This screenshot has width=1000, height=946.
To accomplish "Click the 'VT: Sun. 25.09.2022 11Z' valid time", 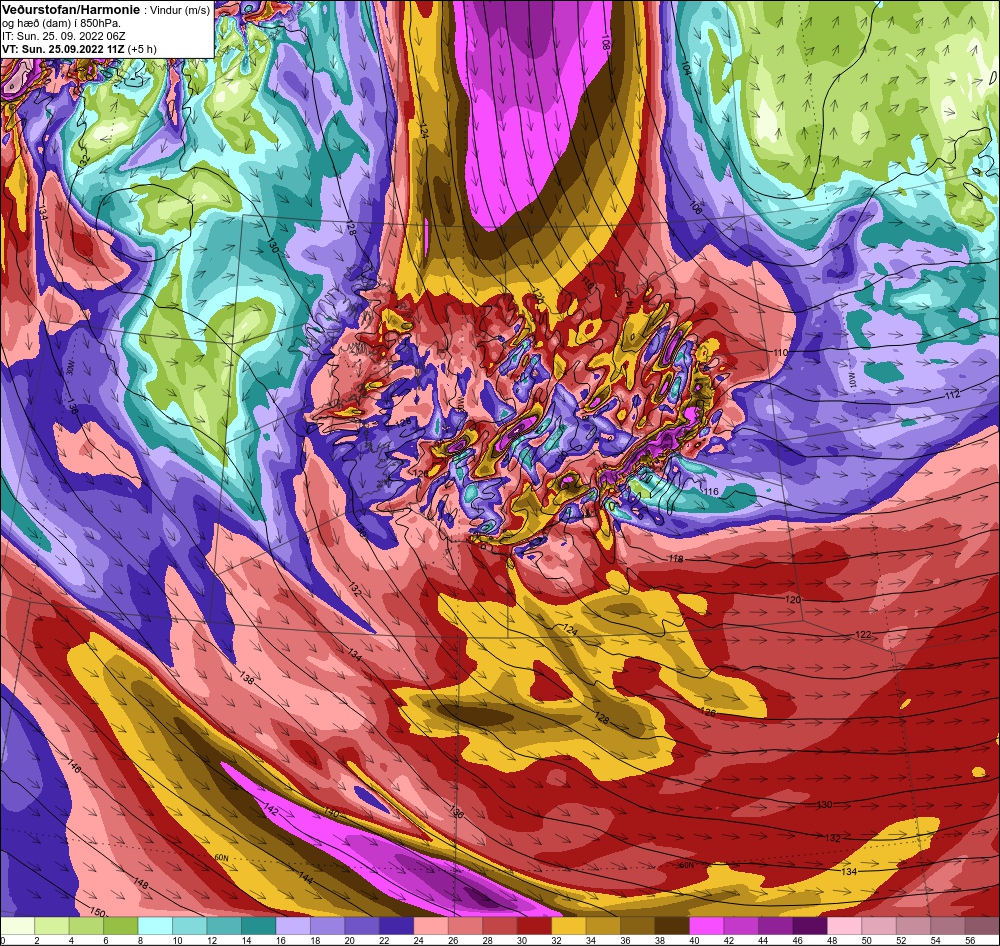I will (63, 48).
